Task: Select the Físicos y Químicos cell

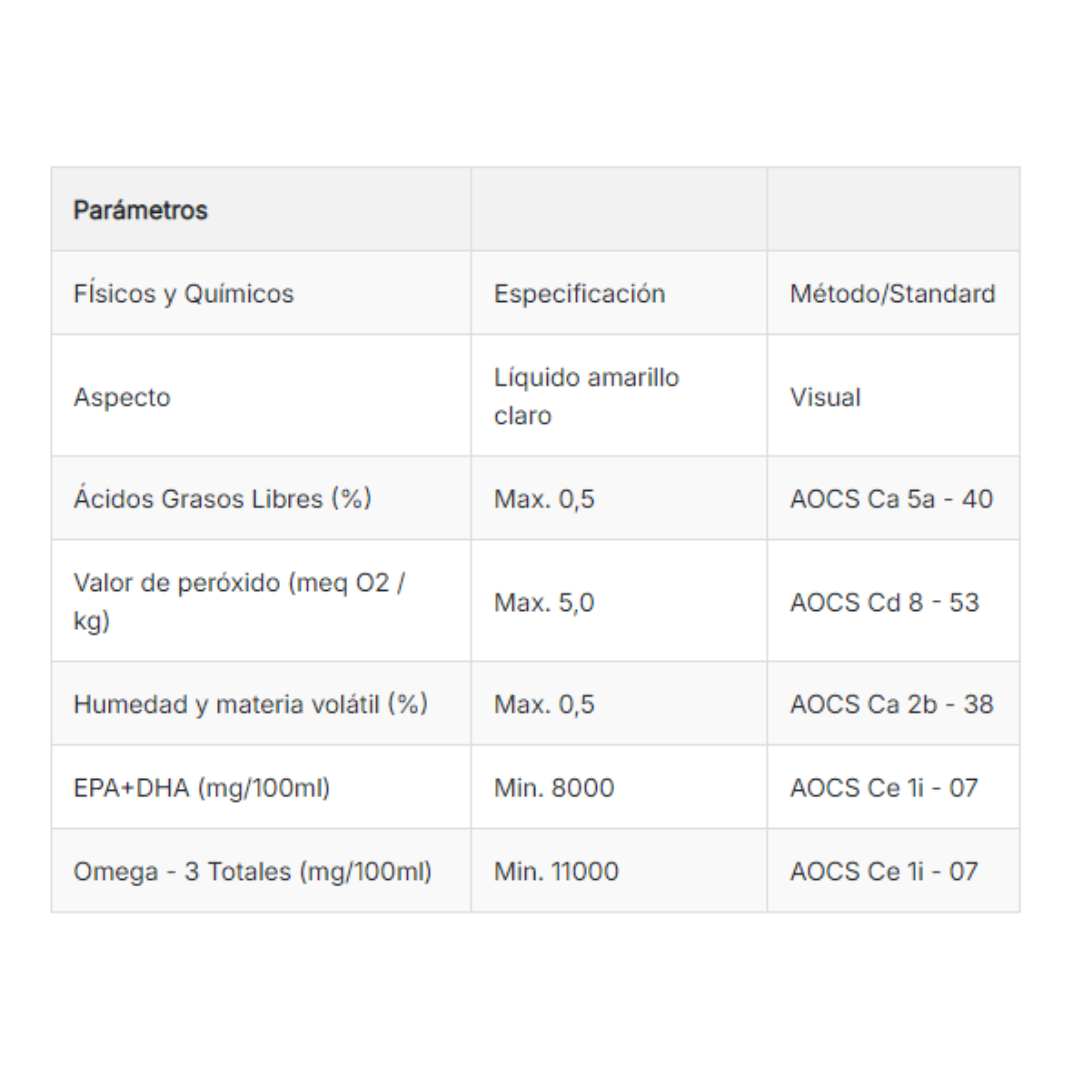Action: click(184, 294)
